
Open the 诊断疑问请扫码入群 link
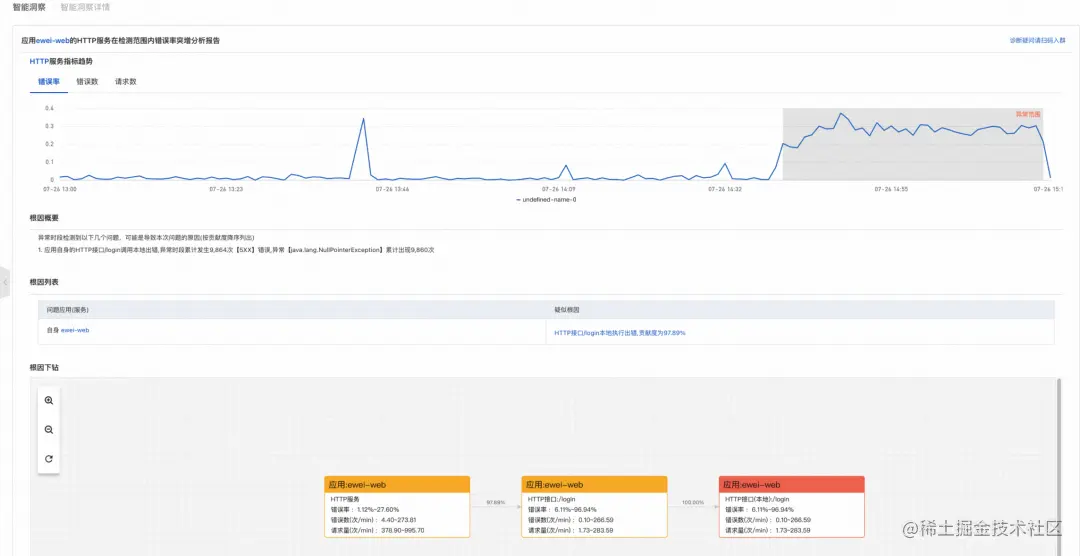coord(1038,41)
